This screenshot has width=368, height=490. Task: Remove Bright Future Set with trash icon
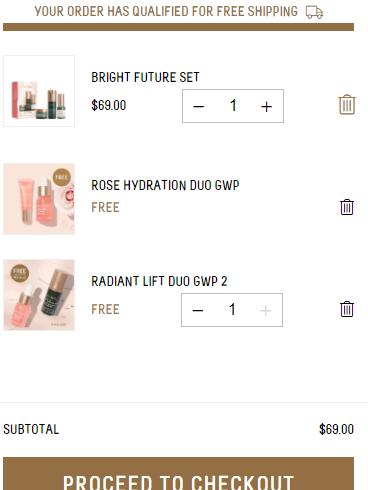pos(347,105)
